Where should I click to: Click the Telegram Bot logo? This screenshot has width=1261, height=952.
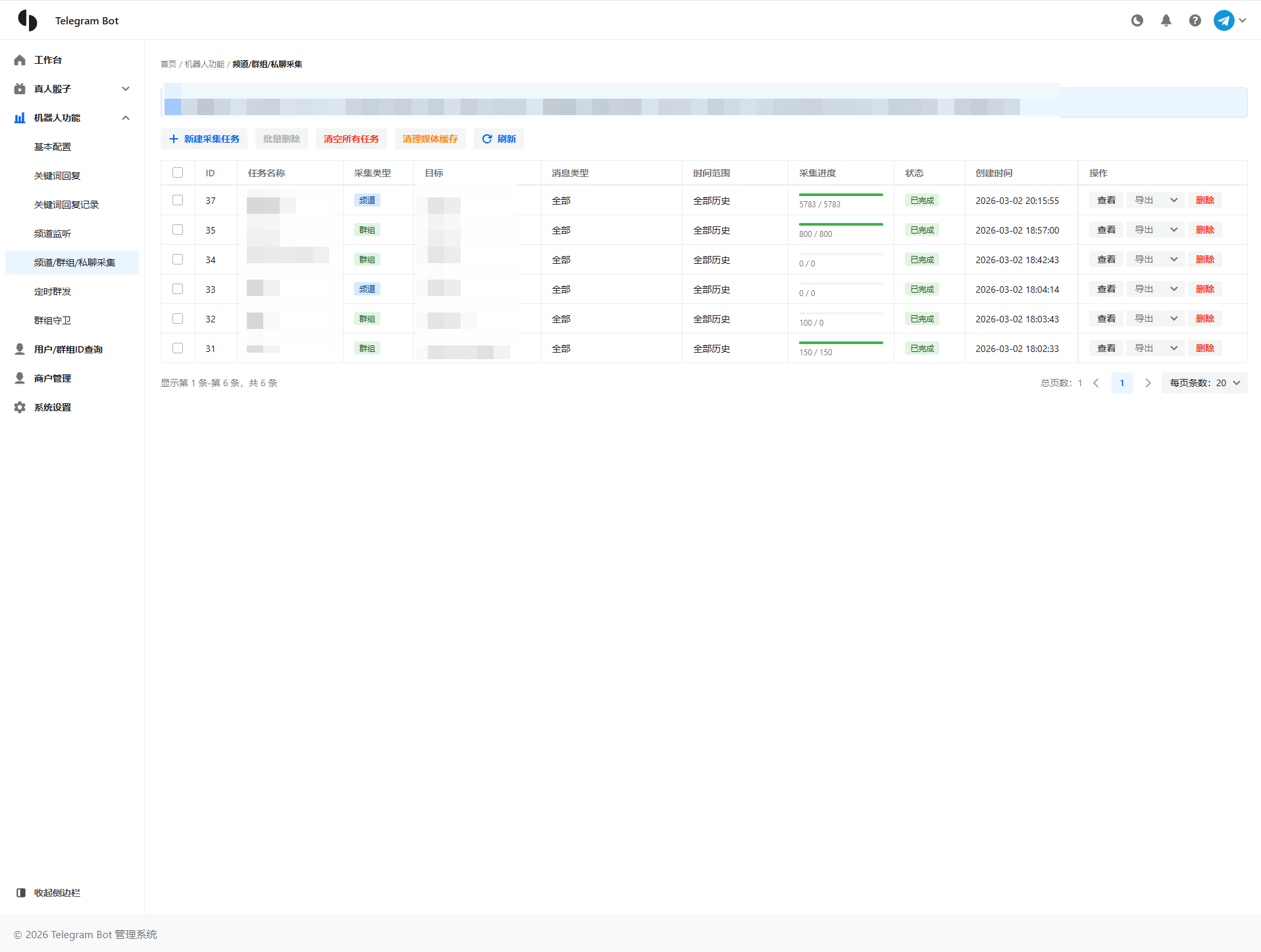(x=28, y=20)
